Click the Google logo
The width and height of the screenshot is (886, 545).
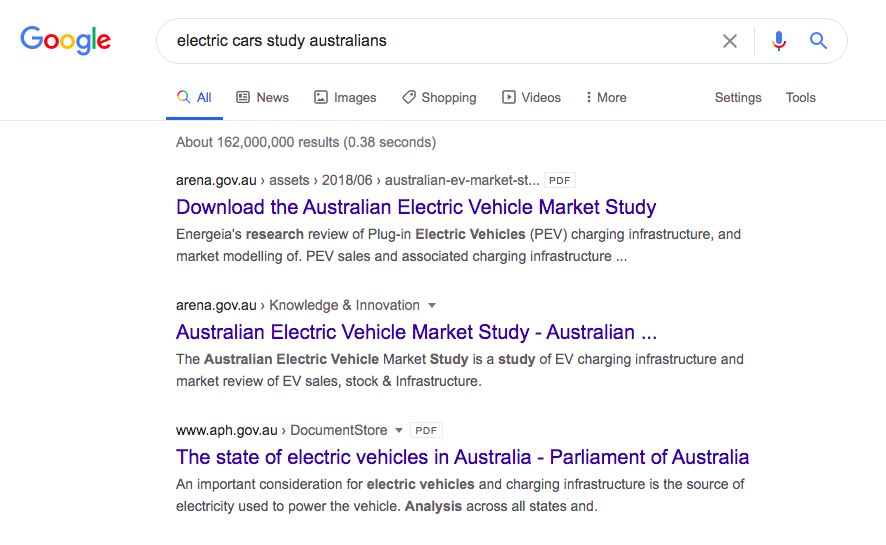(x=66, y=40)
